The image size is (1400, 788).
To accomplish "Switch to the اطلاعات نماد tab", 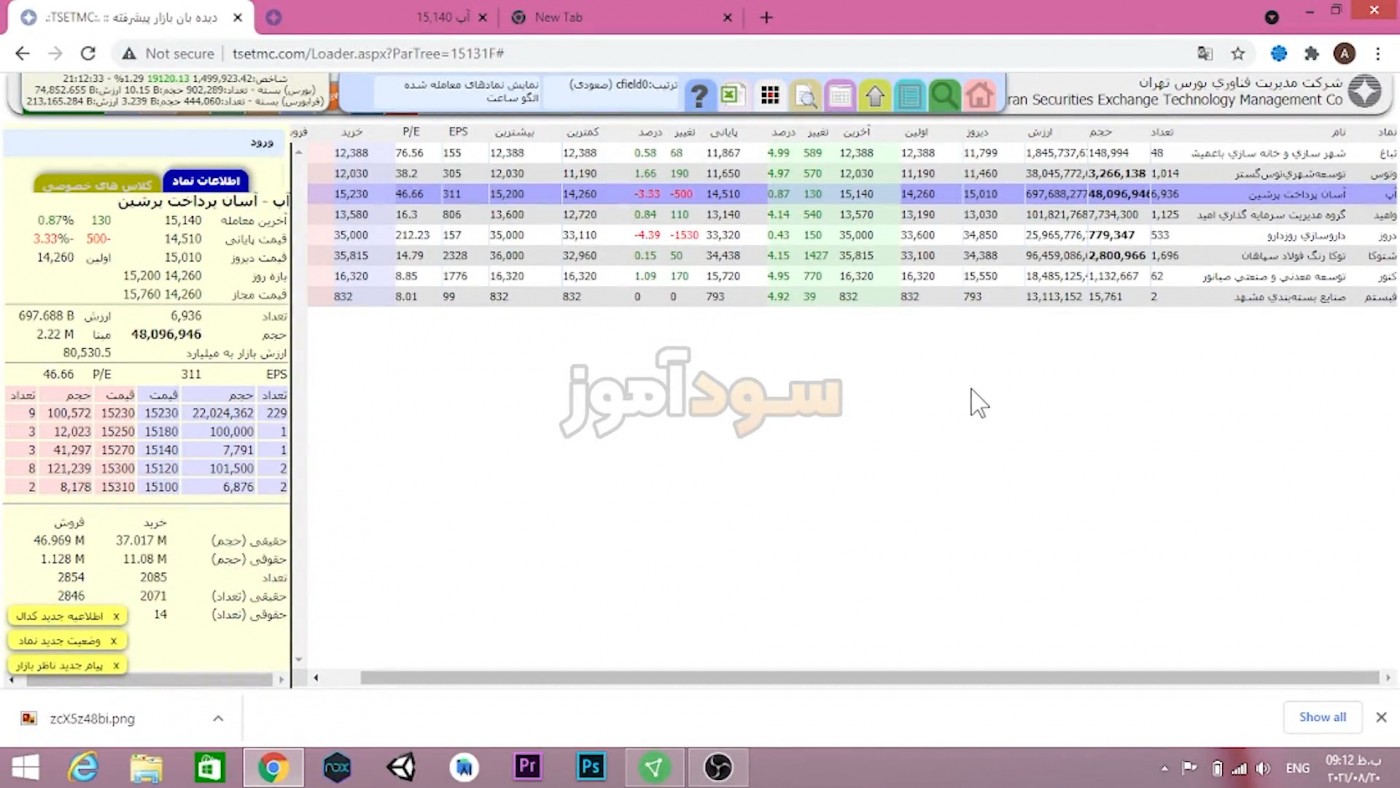I will pyautogui.click(x=206, y=181).
